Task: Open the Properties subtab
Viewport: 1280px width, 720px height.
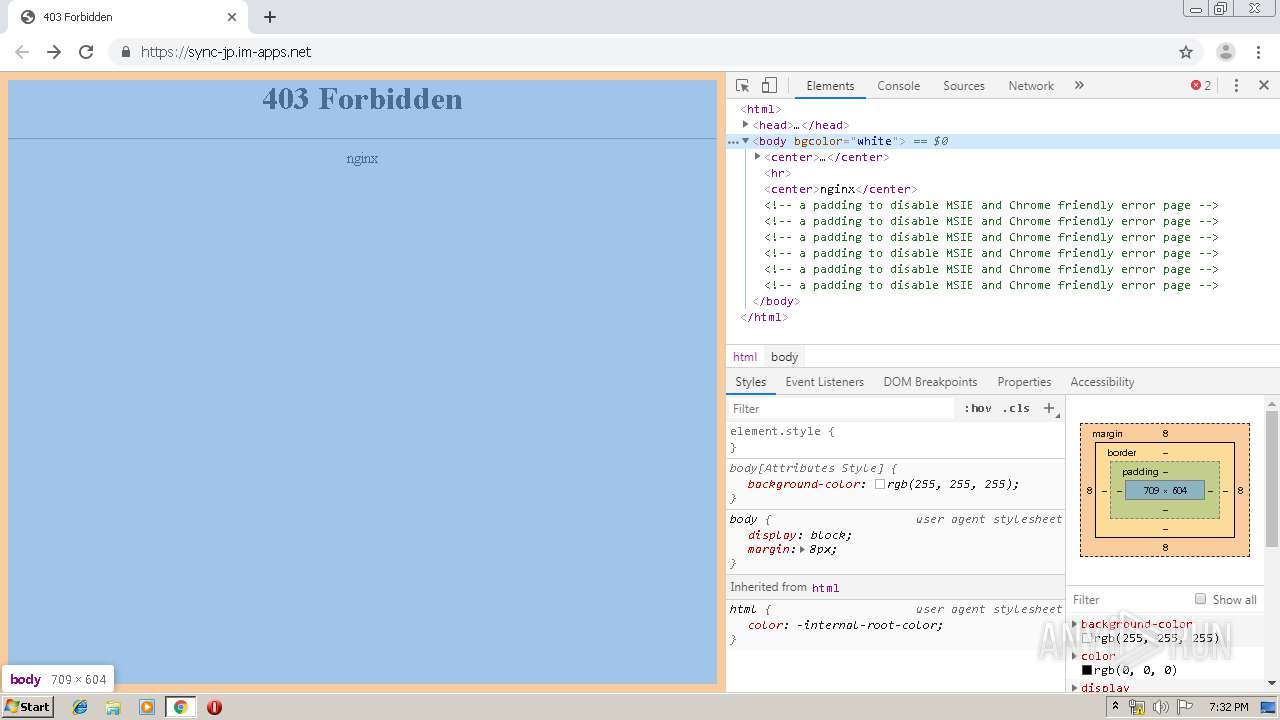Action: [1024, 382]
